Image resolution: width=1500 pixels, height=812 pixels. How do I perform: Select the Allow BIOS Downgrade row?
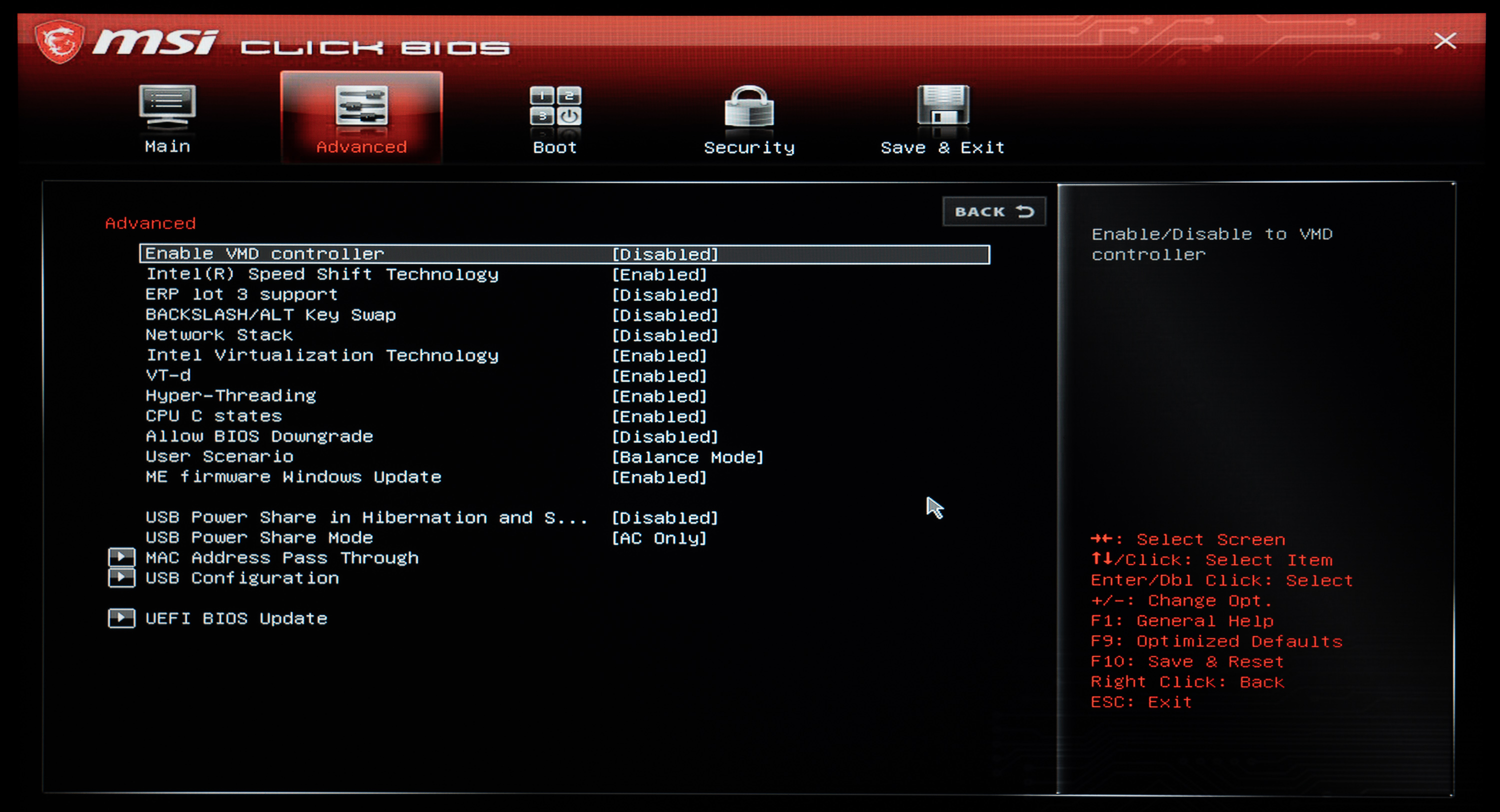click(259, 436)
